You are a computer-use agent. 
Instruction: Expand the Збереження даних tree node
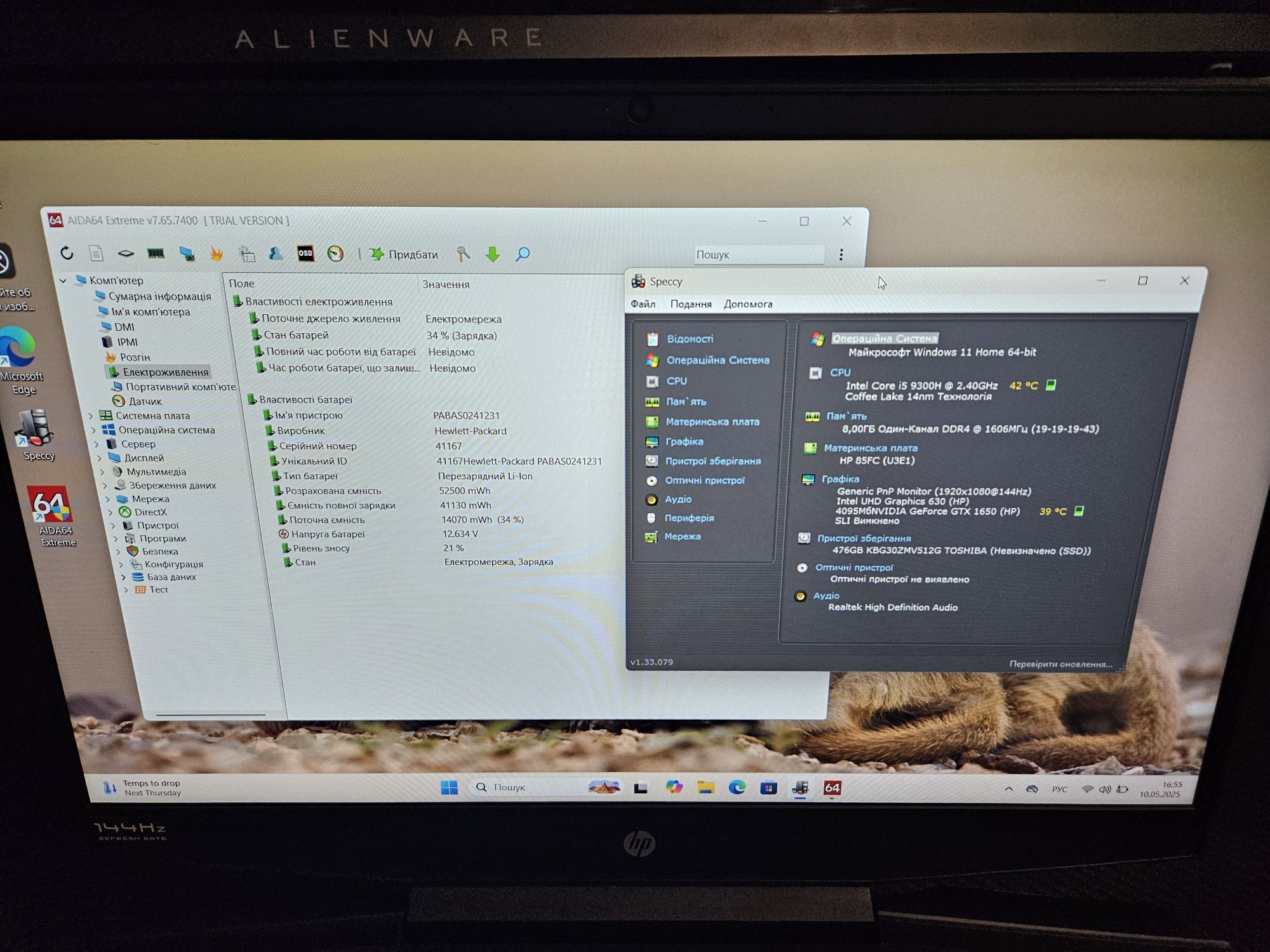coord(105,486)
